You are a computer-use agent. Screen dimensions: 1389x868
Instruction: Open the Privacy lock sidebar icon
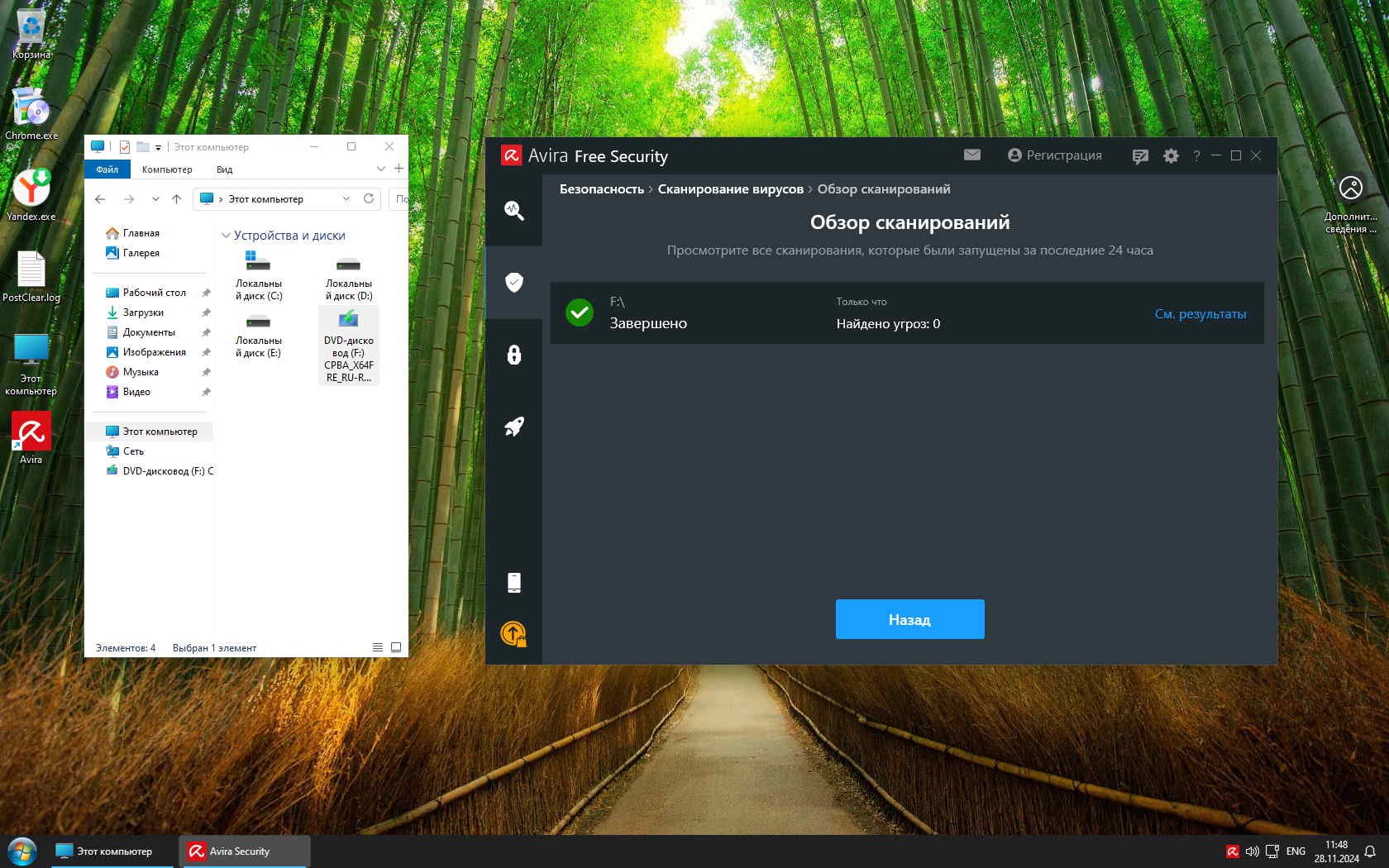(x=513, y=355)
